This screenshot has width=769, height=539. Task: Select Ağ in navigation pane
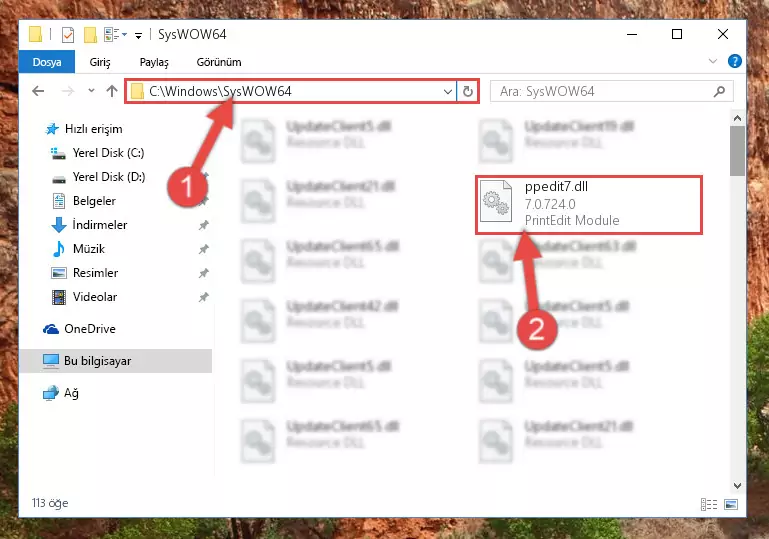71,393
